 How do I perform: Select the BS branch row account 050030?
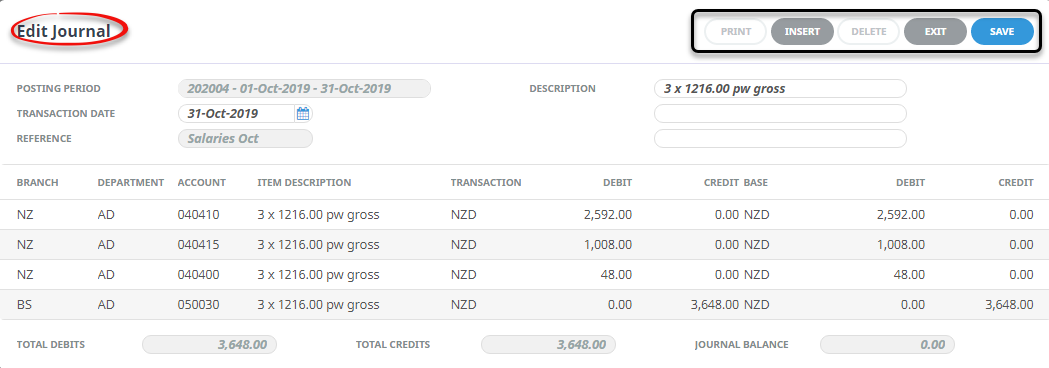[524, 304]
